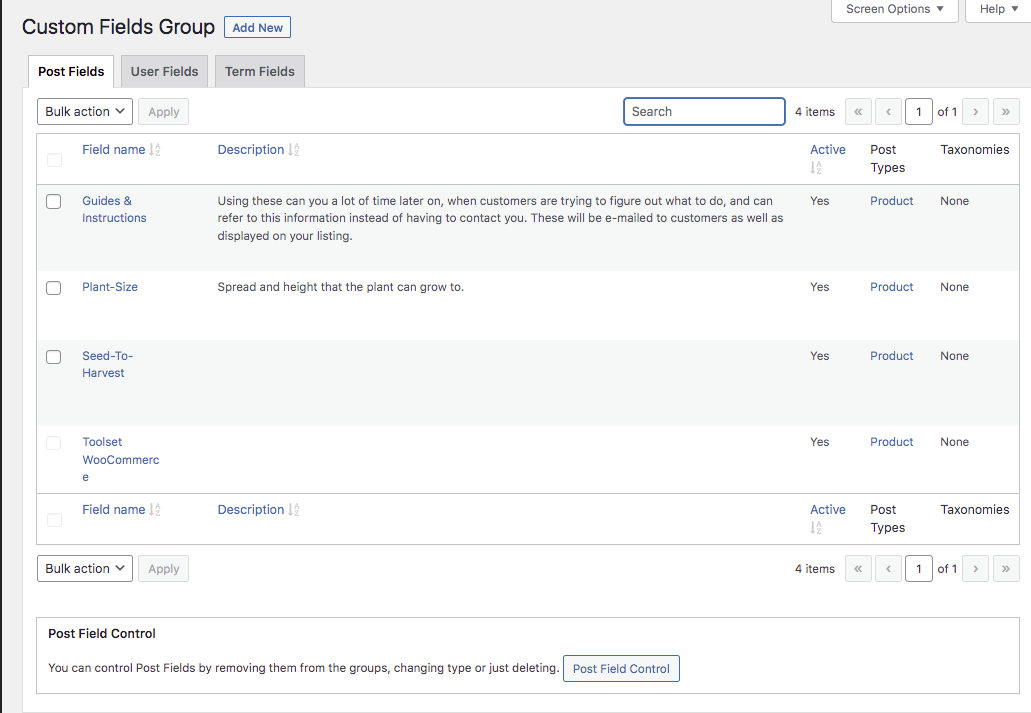Open the top Bulk action dropdown
The width and height of the screenshot is (1031, 713).
[85, 112]
